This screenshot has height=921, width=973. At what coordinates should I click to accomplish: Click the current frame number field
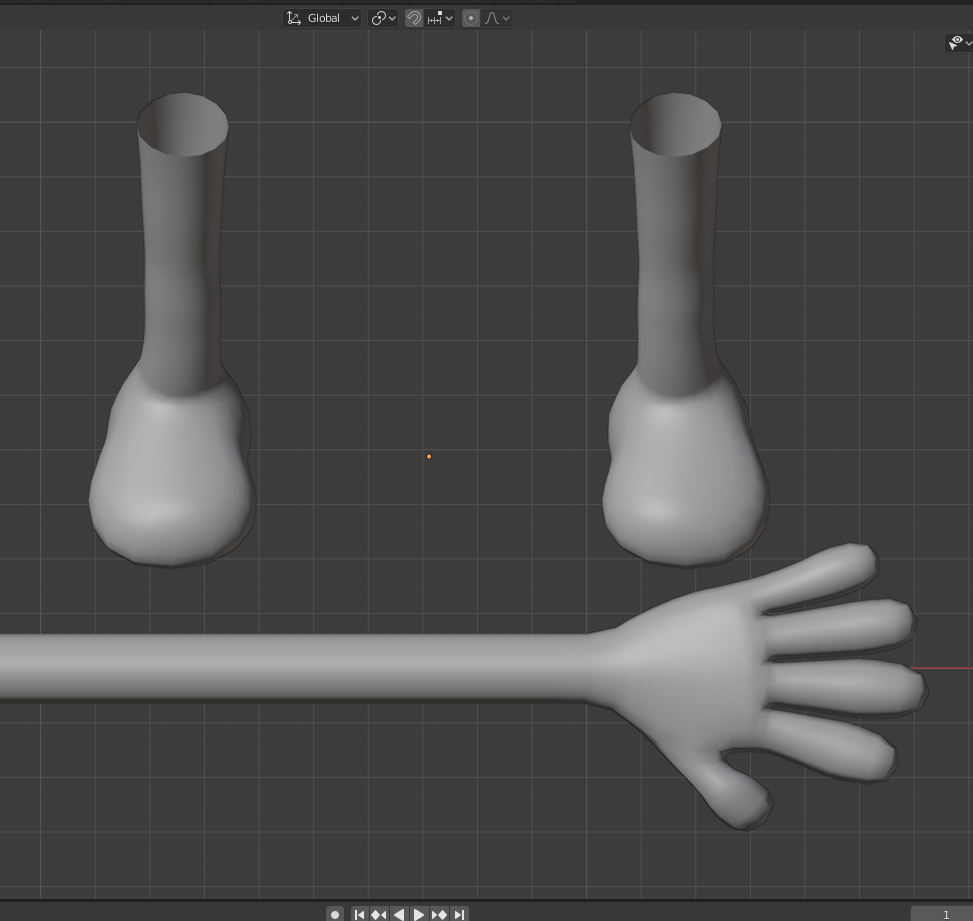(x=945, y=913)
